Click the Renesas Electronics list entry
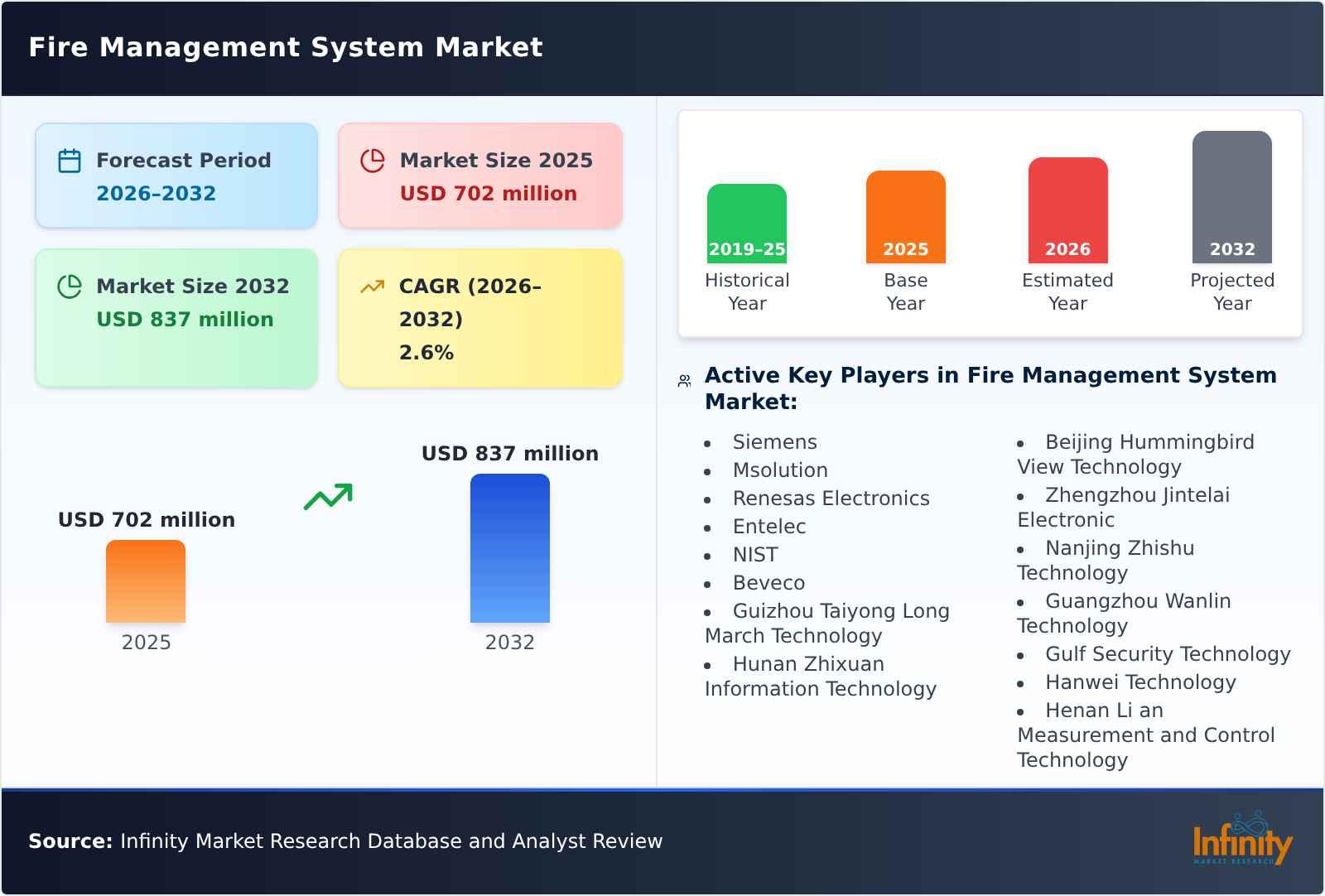 click(831, 499)
